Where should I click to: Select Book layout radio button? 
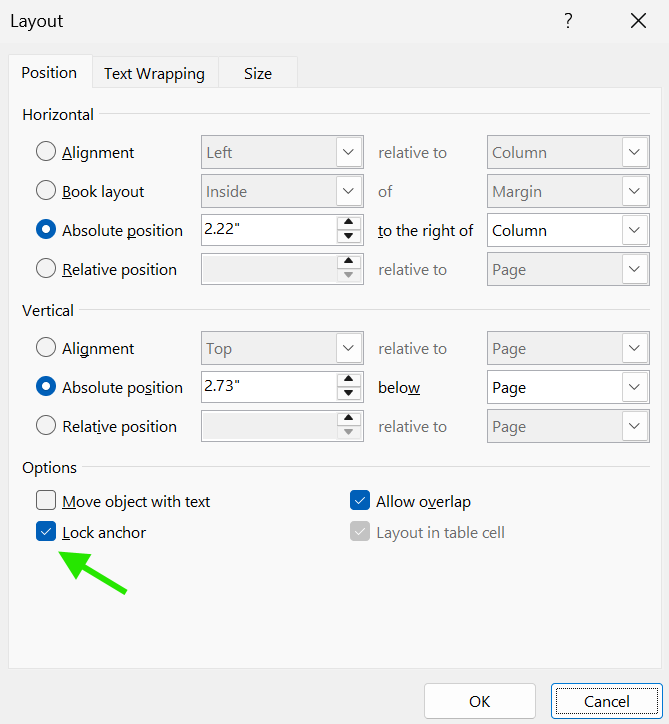click(x=46, y=190)
